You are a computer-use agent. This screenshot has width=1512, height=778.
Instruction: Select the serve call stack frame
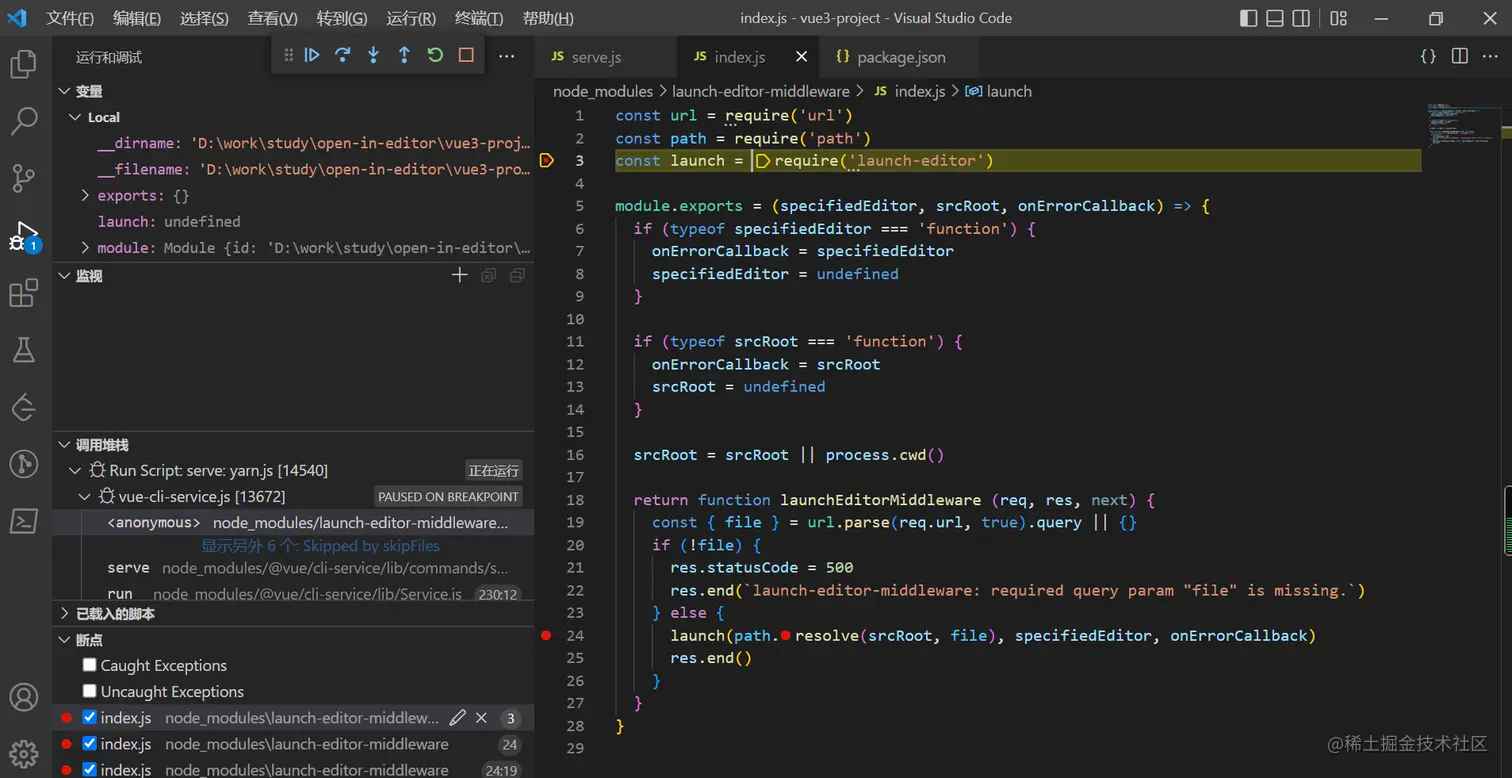[128, 568]
